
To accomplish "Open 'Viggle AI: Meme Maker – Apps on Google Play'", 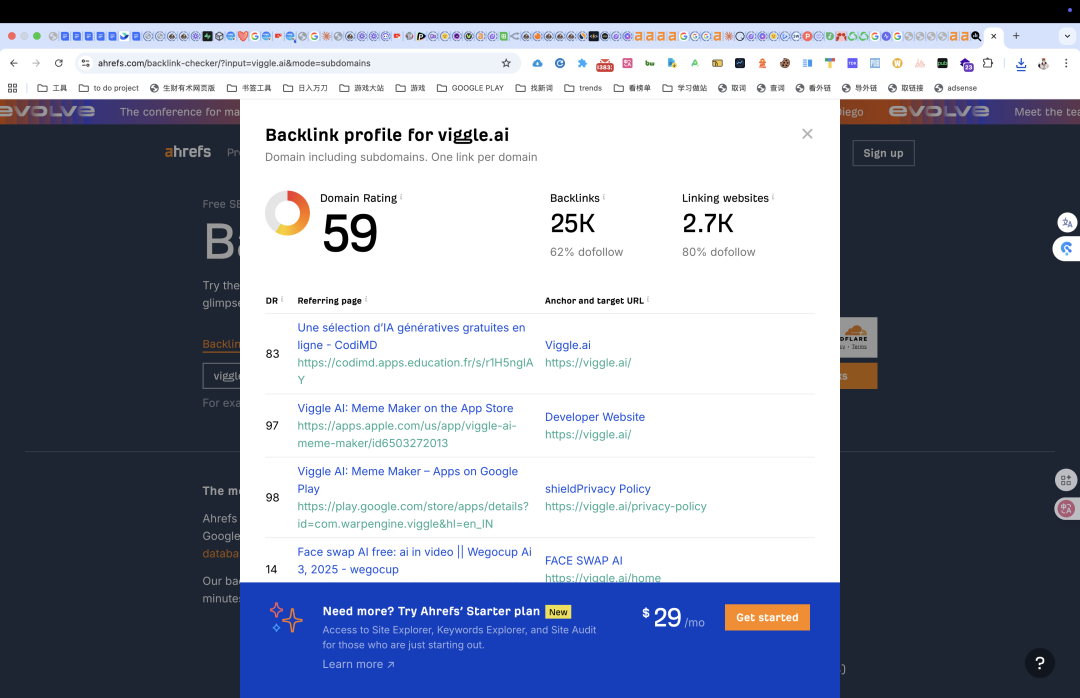I will point(408,480).
